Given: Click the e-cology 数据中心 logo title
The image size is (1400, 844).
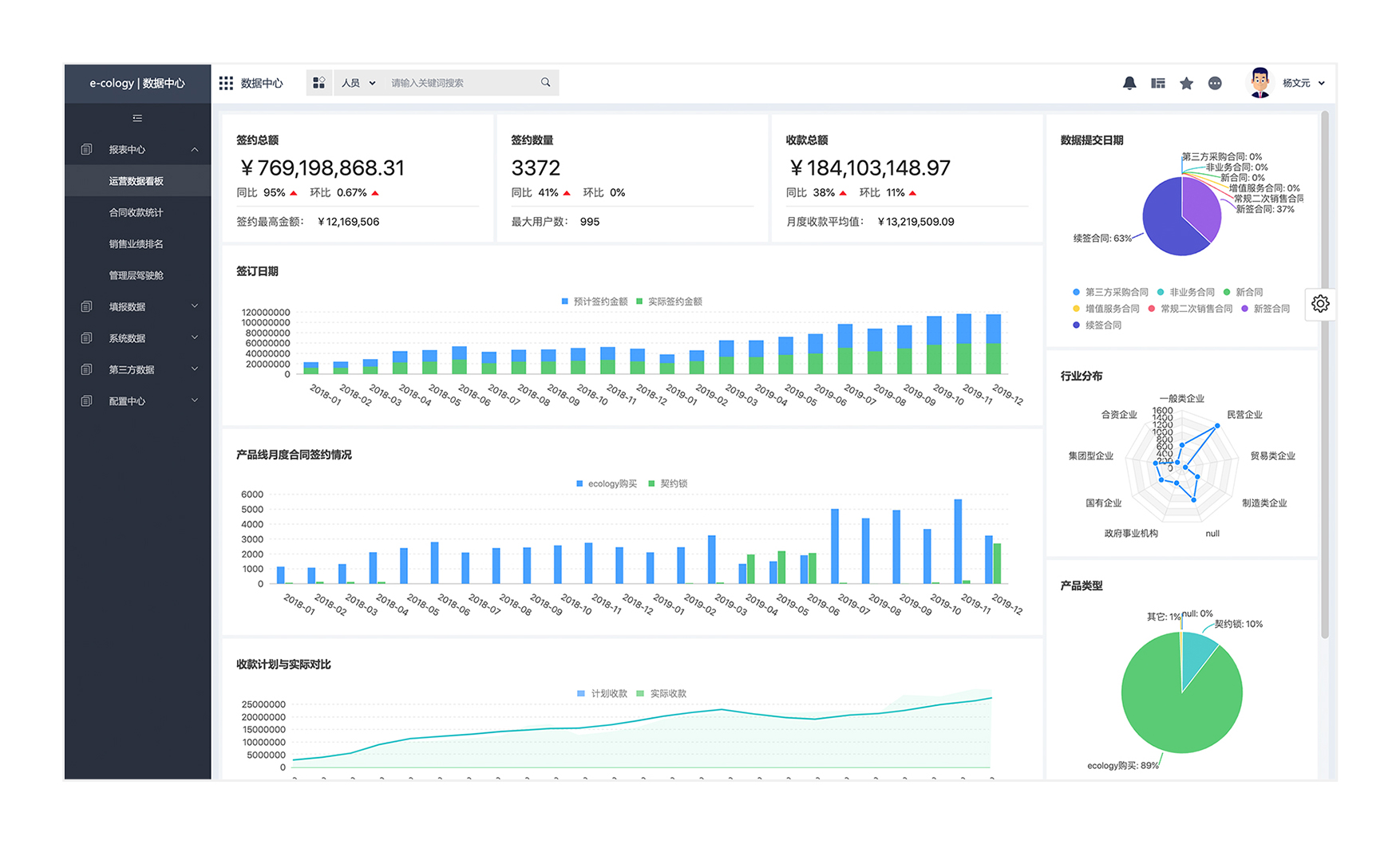Looking at the screenshot, I should pos(137,83).
